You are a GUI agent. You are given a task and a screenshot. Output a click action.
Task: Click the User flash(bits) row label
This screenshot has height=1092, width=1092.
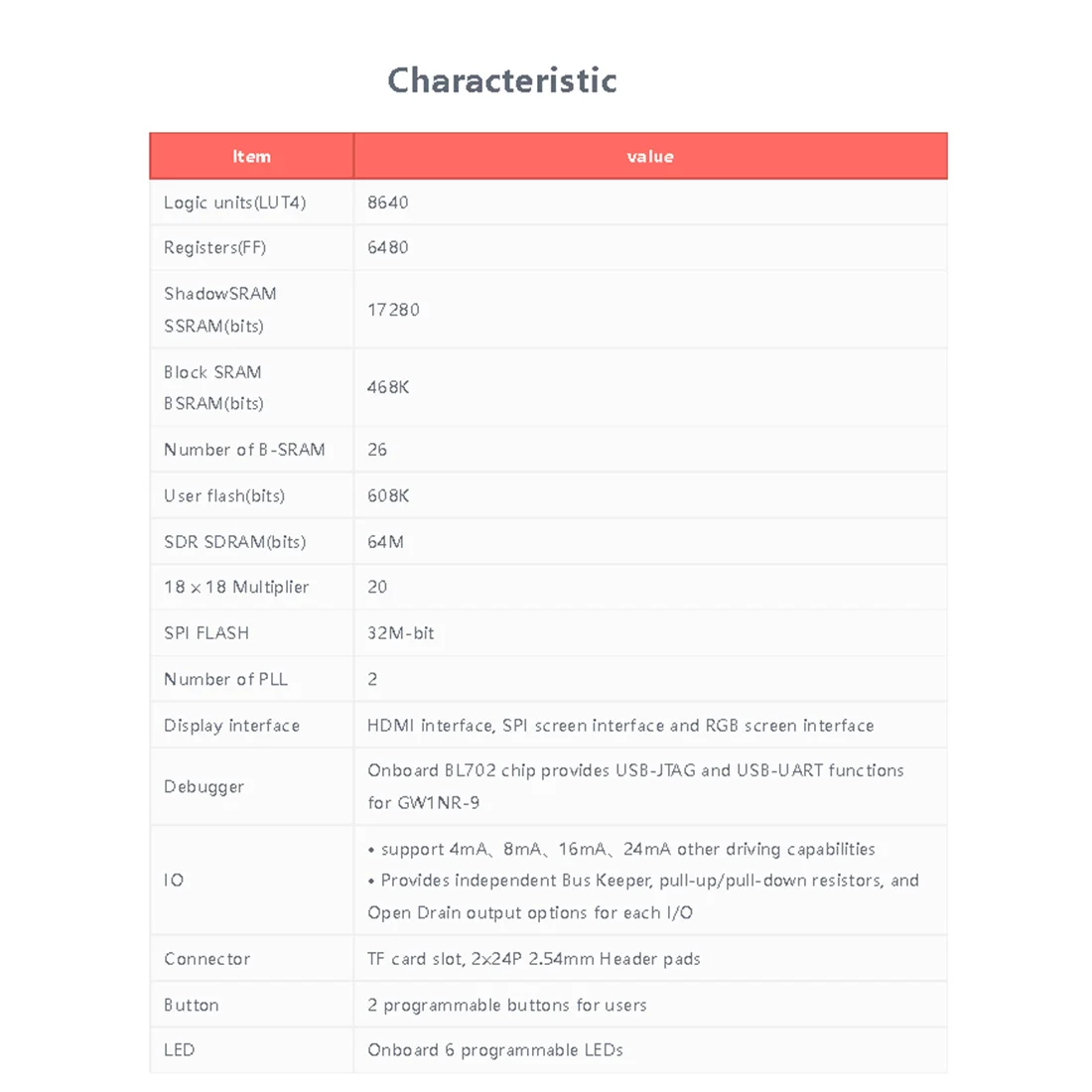pyautogui.click(x=224, y=495)
